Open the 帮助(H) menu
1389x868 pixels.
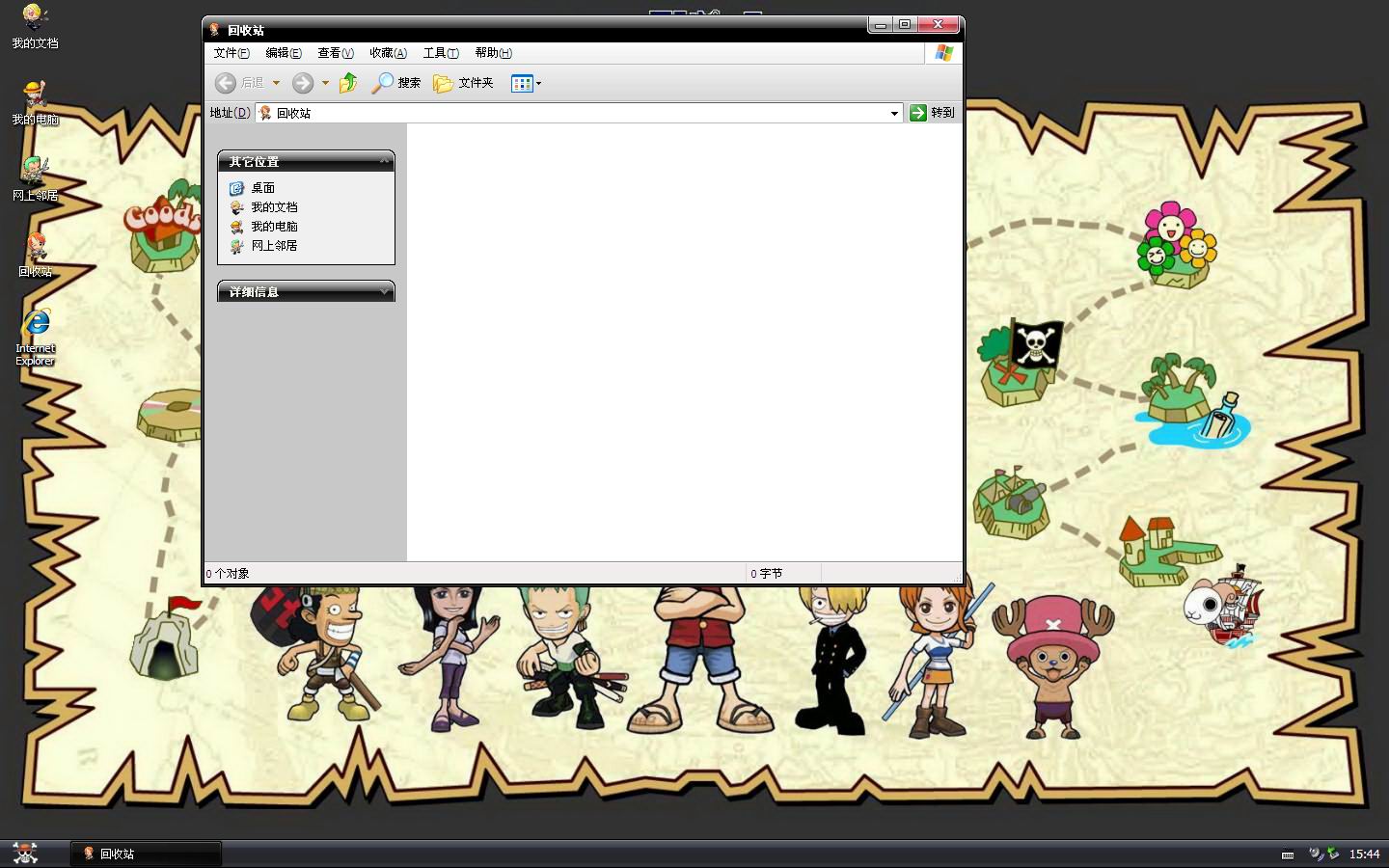(493, 53)
